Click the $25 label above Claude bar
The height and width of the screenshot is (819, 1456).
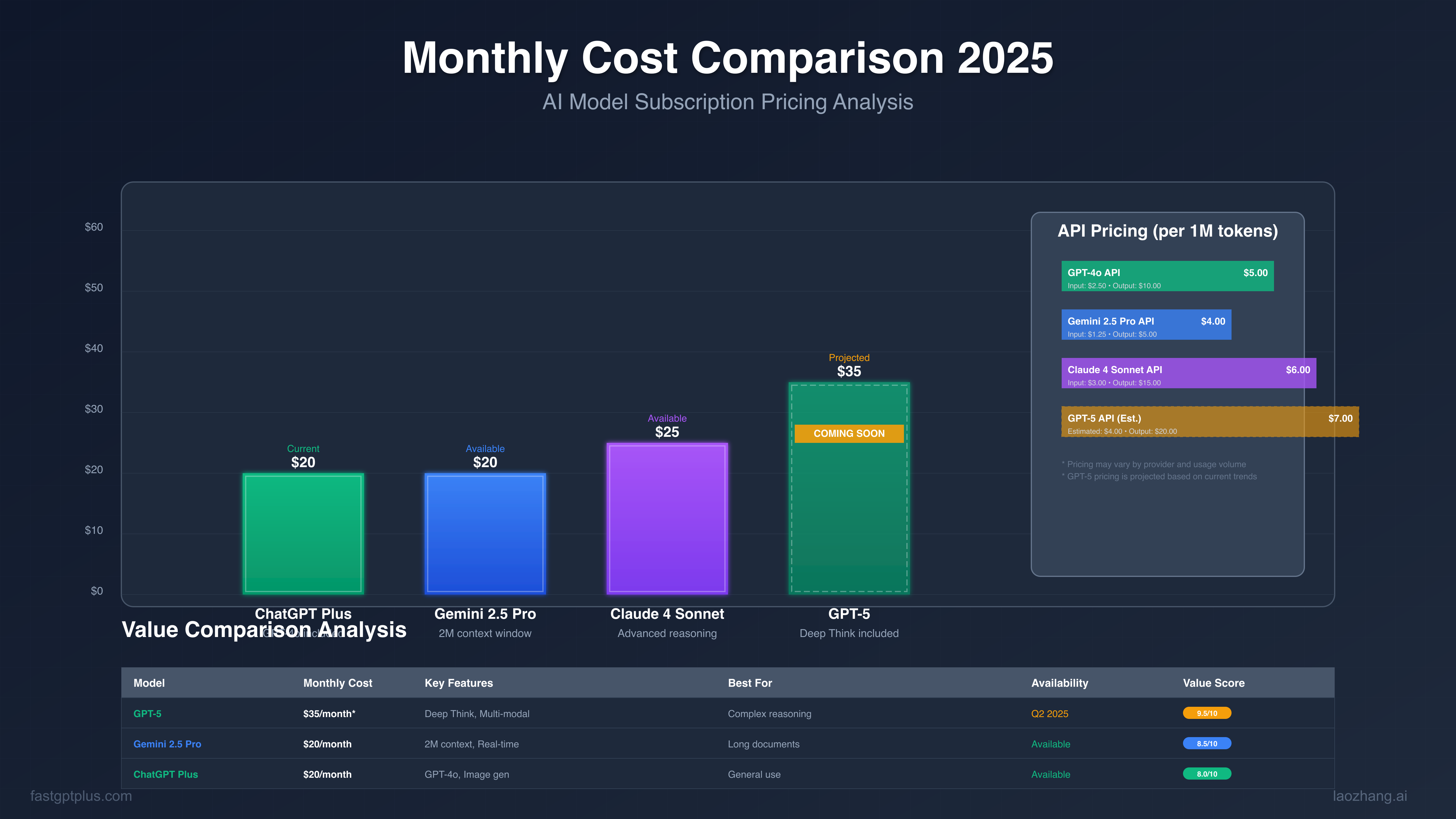(667, 432)
